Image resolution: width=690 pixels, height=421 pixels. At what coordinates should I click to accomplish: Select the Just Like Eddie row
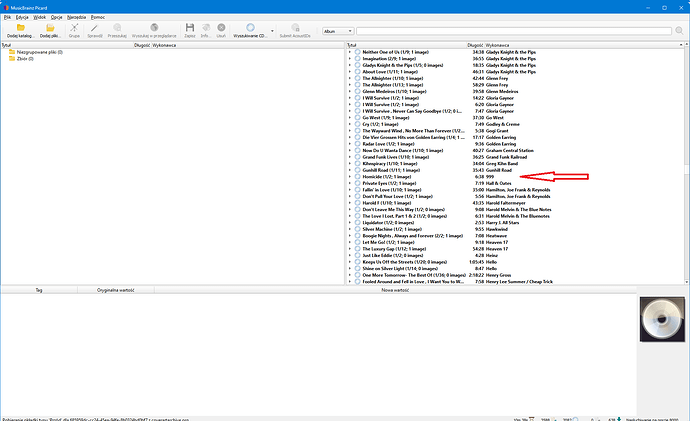(517, 255)
